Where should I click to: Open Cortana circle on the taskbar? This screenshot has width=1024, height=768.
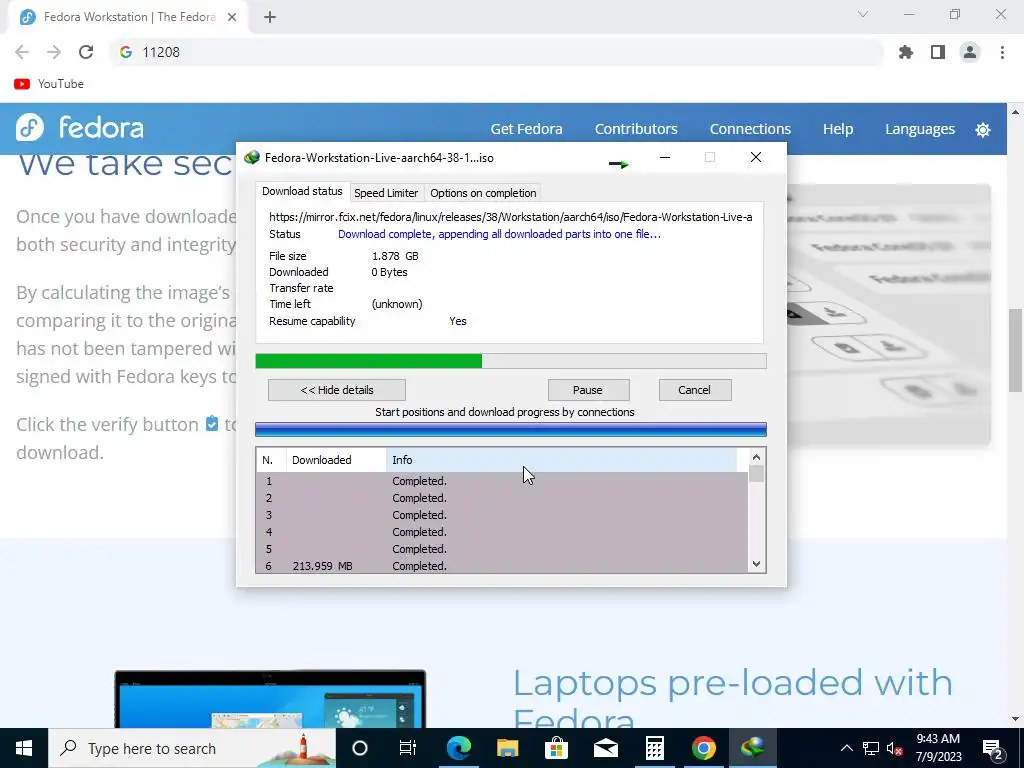click(x=360, y=748)
